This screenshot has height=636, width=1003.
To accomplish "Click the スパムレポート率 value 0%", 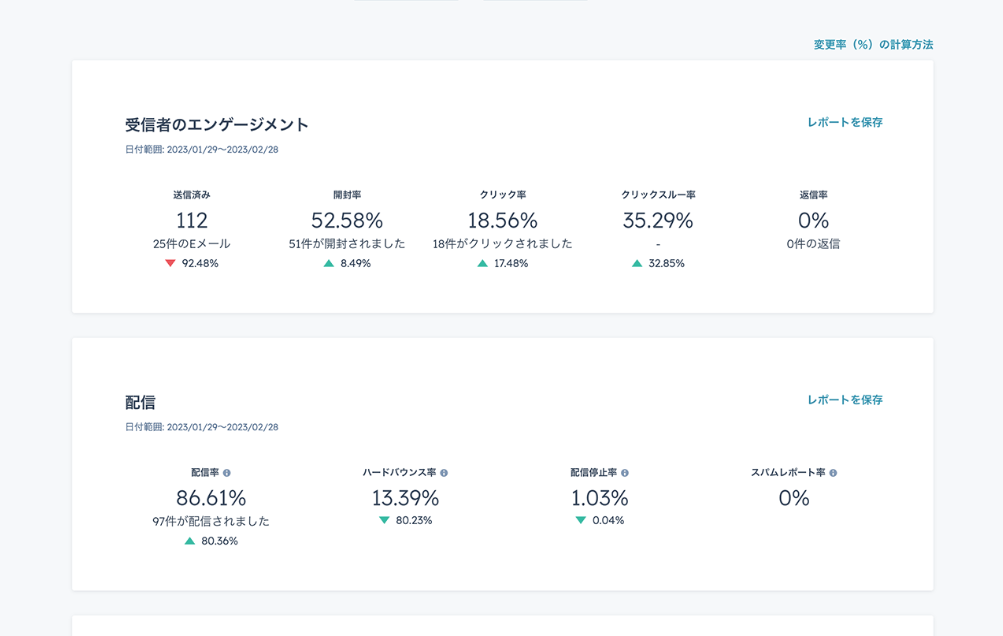I will (x=794, y=498).
